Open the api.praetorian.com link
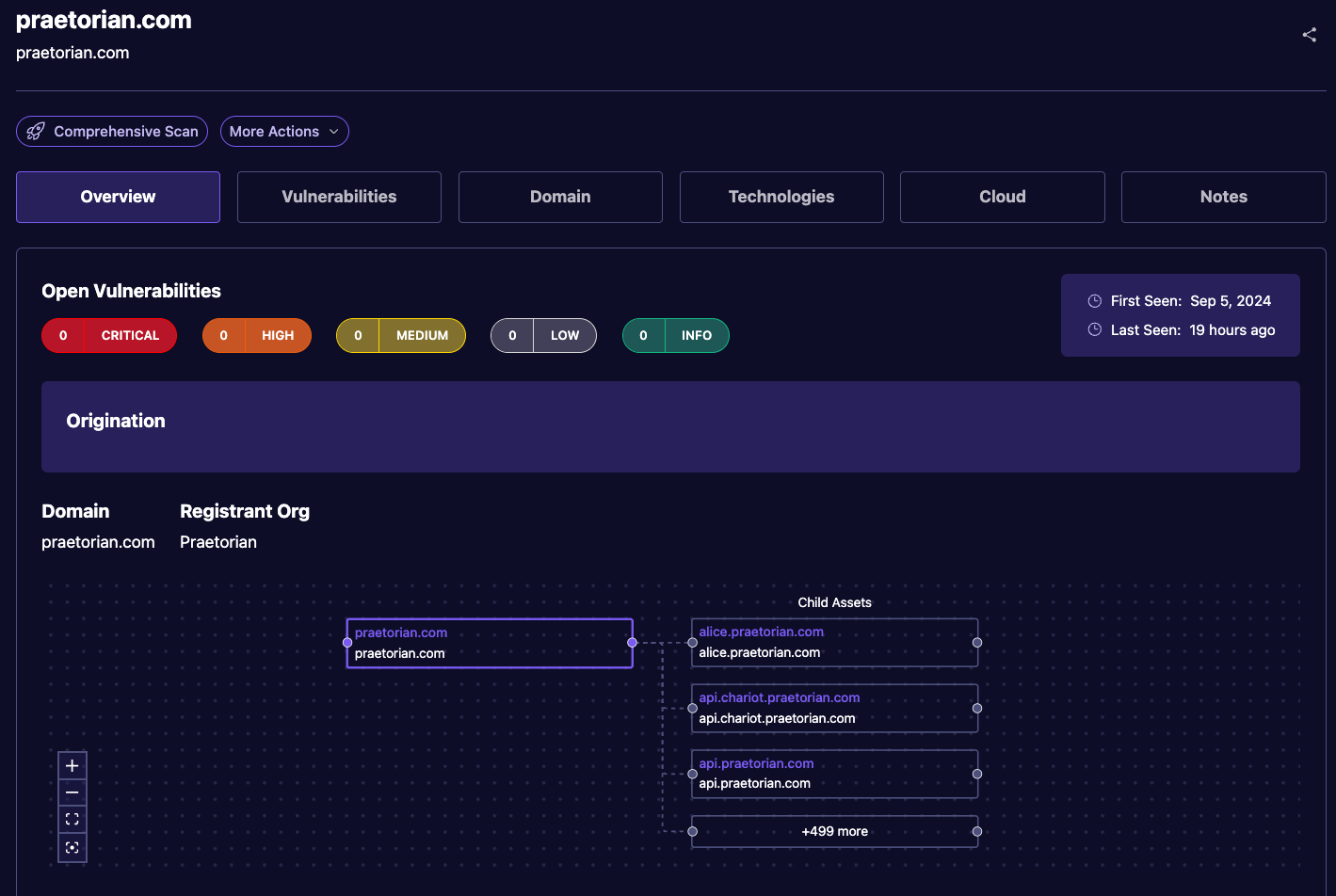Screen dimensions: 1336x896 click(756, 763)
